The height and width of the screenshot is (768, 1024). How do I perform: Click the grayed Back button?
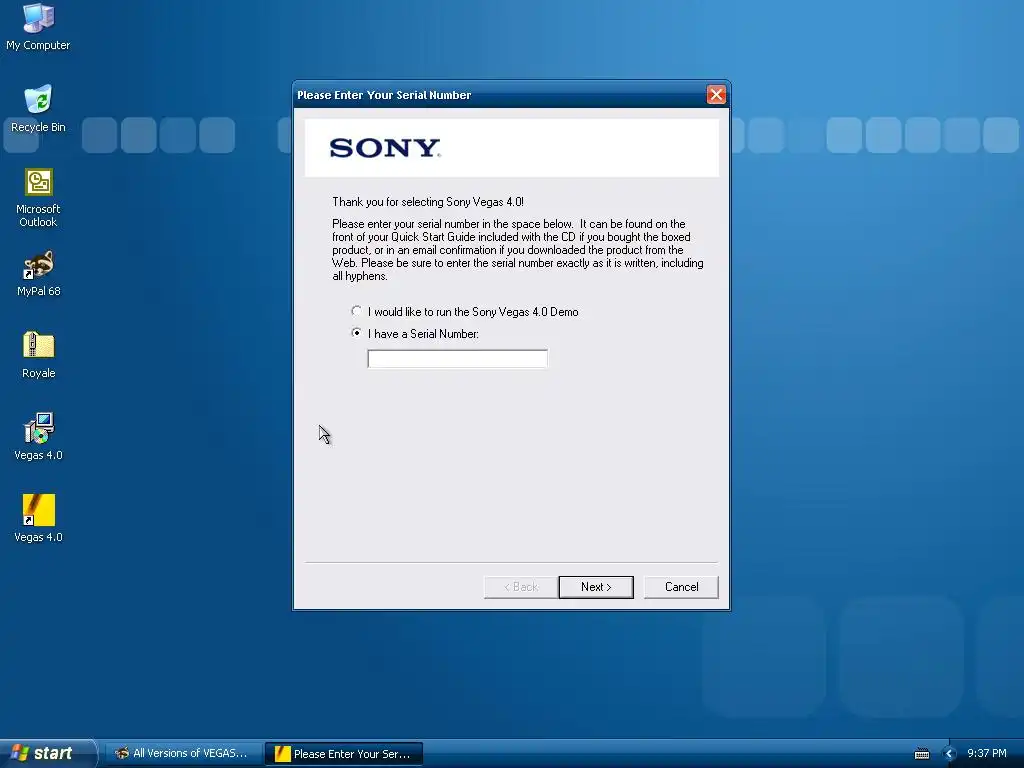click(520, 586)
